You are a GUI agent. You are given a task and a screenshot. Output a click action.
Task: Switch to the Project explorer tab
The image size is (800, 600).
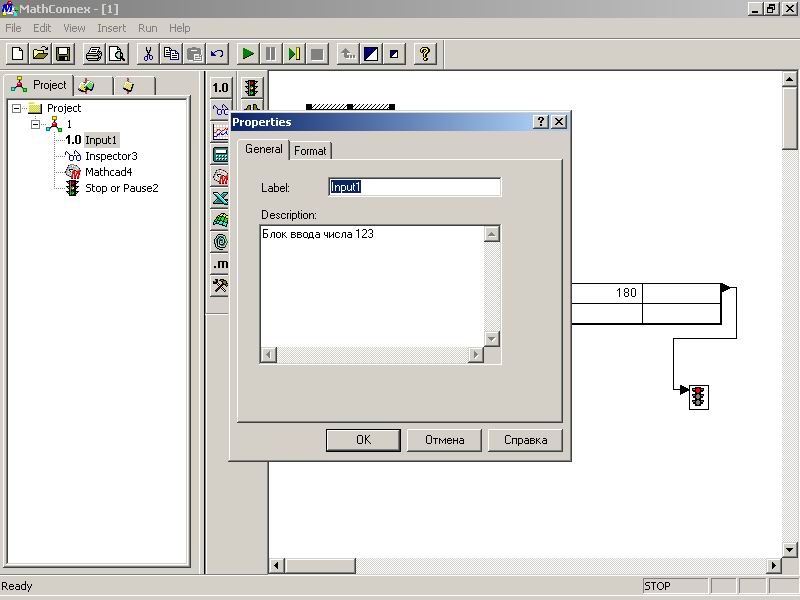tap(39, 85)
